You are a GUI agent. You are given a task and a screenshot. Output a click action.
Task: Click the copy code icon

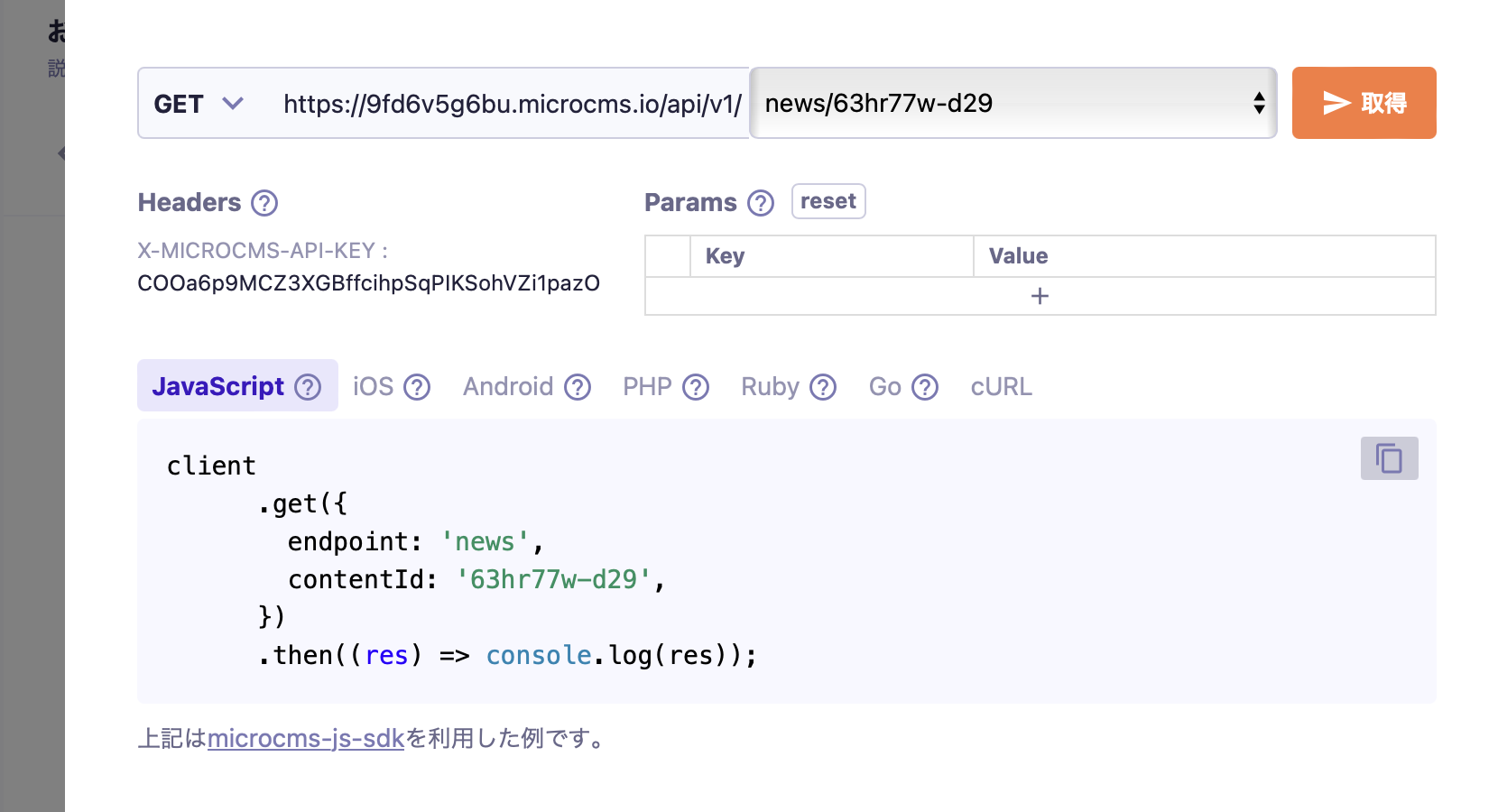[x=1389, y=458]
